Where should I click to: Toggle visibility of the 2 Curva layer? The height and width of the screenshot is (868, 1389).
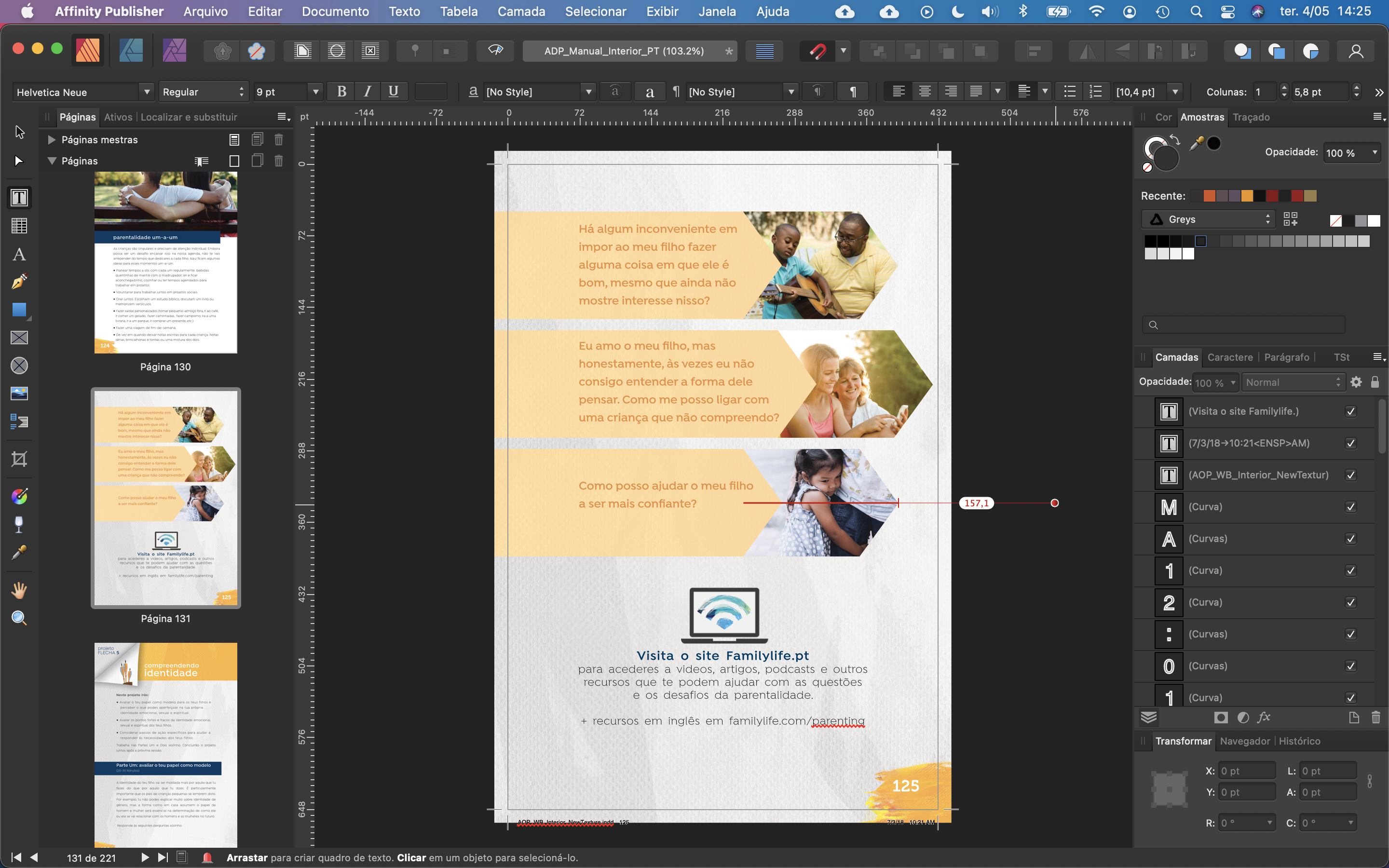coord(1350,602)
